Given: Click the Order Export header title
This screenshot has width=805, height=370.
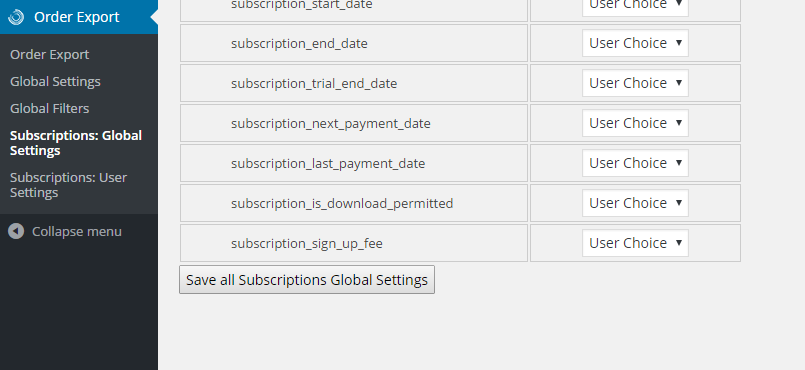Looking at the screenshot, I should 77,17.
